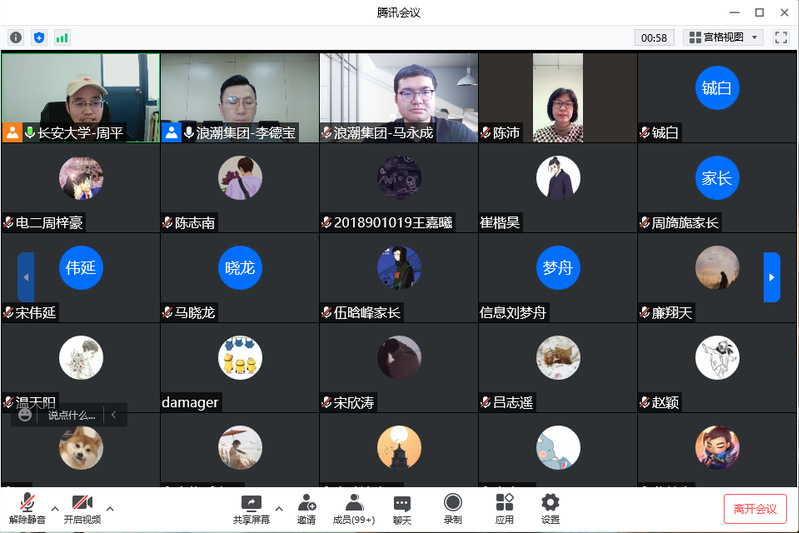The image size is (799, 533).
Task: Expand the video options arrow
Action: coord(110,506)
